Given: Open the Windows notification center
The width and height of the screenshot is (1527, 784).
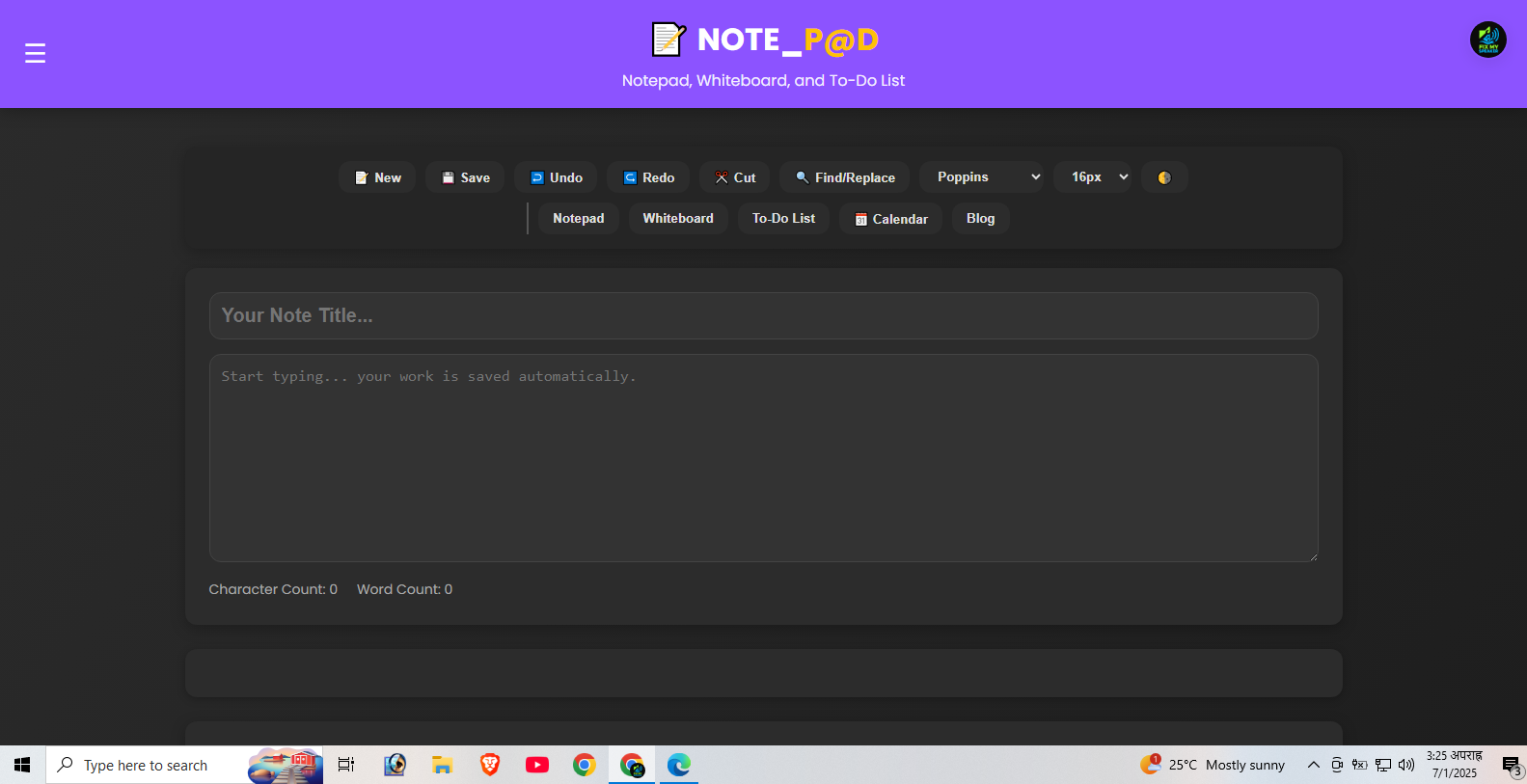Looking at the screenshot, I should [1511, 765].
